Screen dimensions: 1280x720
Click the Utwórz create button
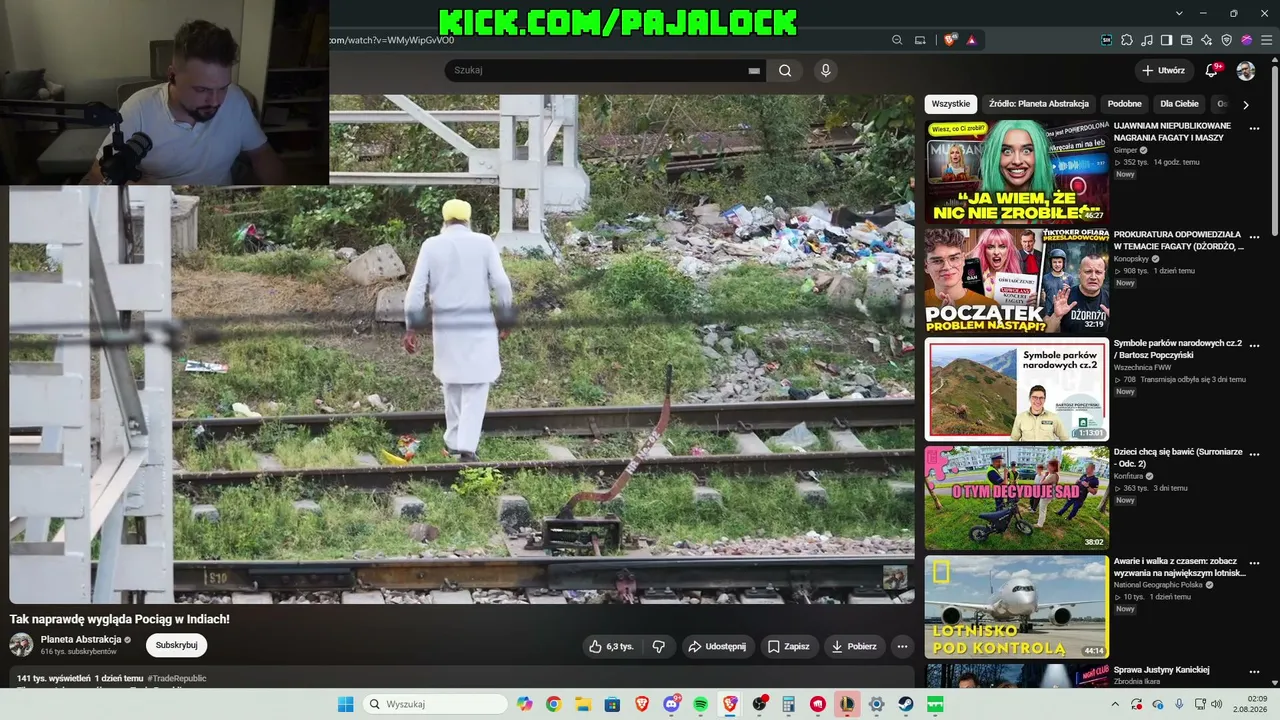1163,70
